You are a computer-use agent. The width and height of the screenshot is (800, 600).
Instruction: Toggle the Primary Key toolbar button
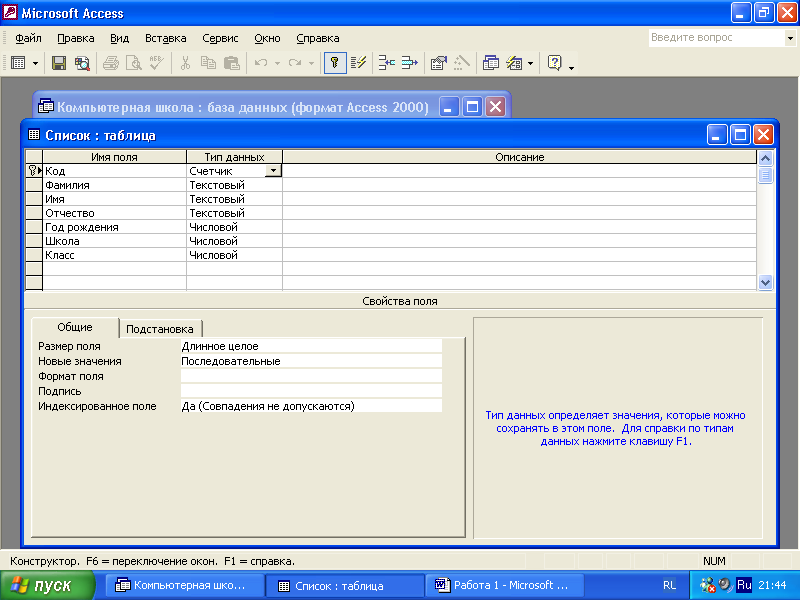(x=335, y=63)
